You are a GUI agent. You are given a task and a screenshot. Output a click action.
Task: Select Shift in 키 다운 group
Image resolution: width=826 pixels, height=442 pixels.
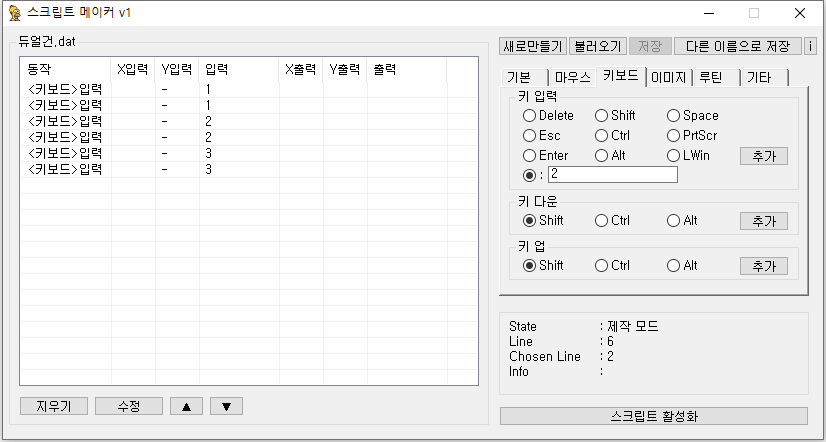point(543,220)
